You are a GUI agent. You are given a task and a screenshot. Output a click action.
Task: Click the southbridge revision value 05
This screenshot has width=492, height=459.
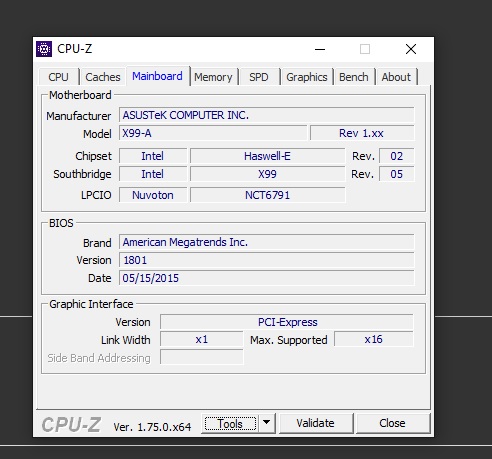pyautogui.click(x=397, y=174)
